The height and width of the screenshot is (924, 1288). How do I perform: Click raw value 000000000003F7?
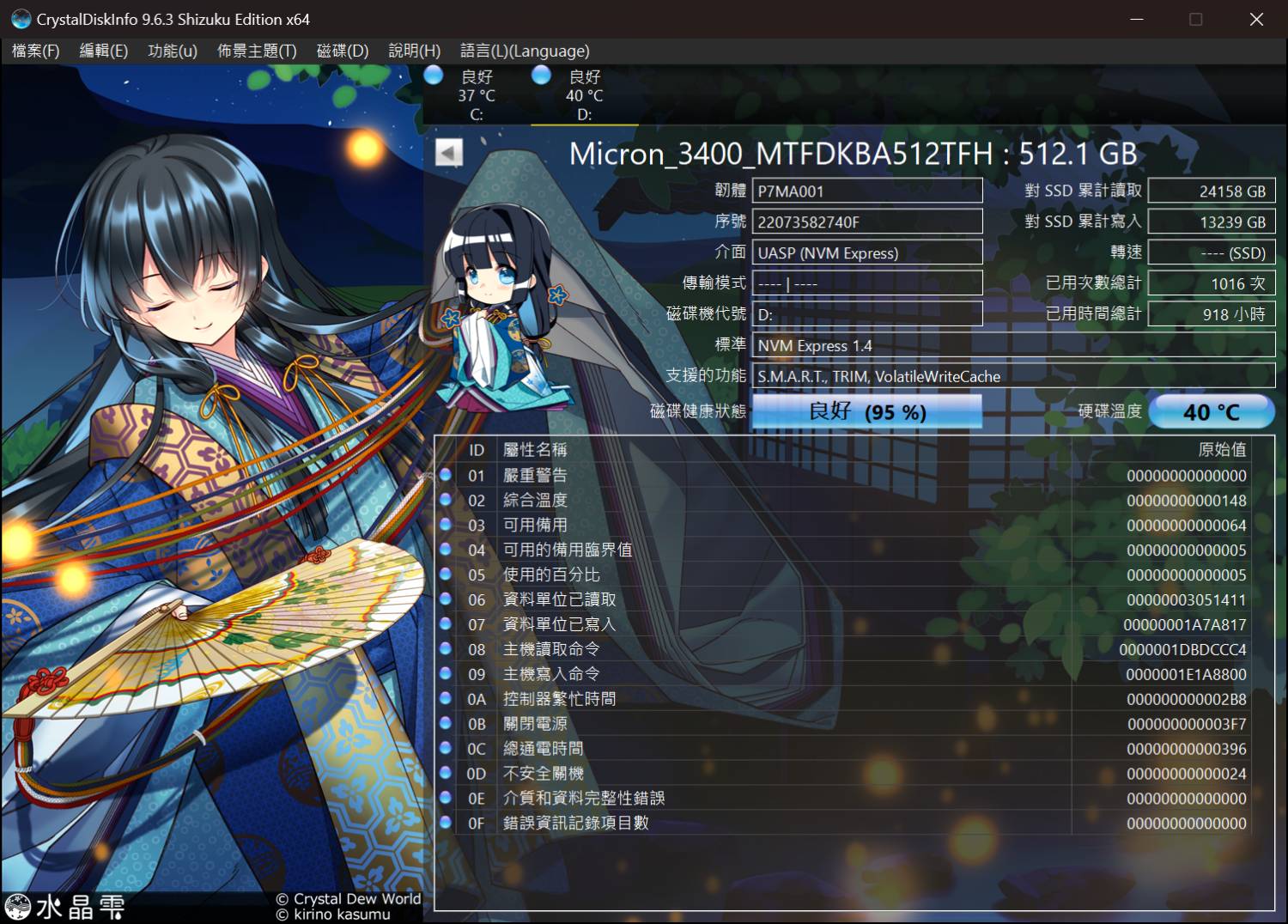click(x=1186, y=724)
